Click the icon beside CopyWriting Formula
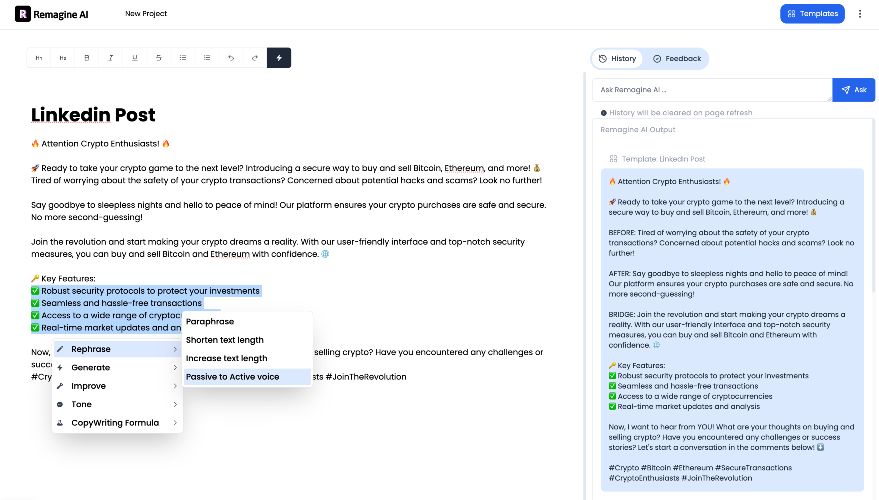879x500 pixels. tap(60, 423)
